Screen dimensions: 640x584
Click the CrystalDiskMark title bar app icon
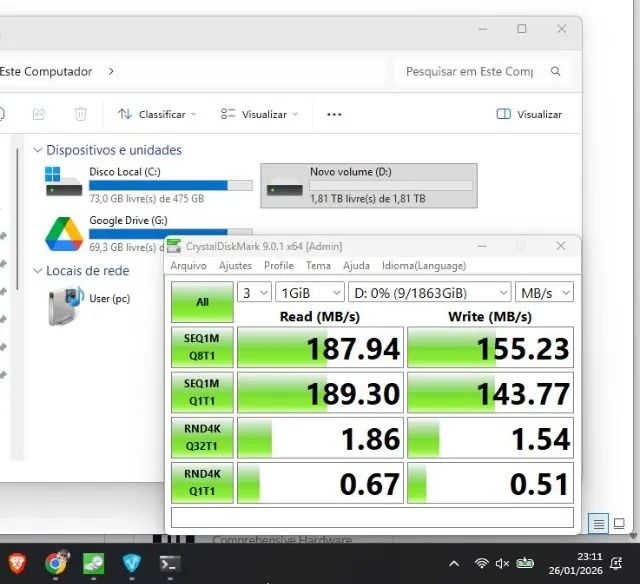(174, 246)
